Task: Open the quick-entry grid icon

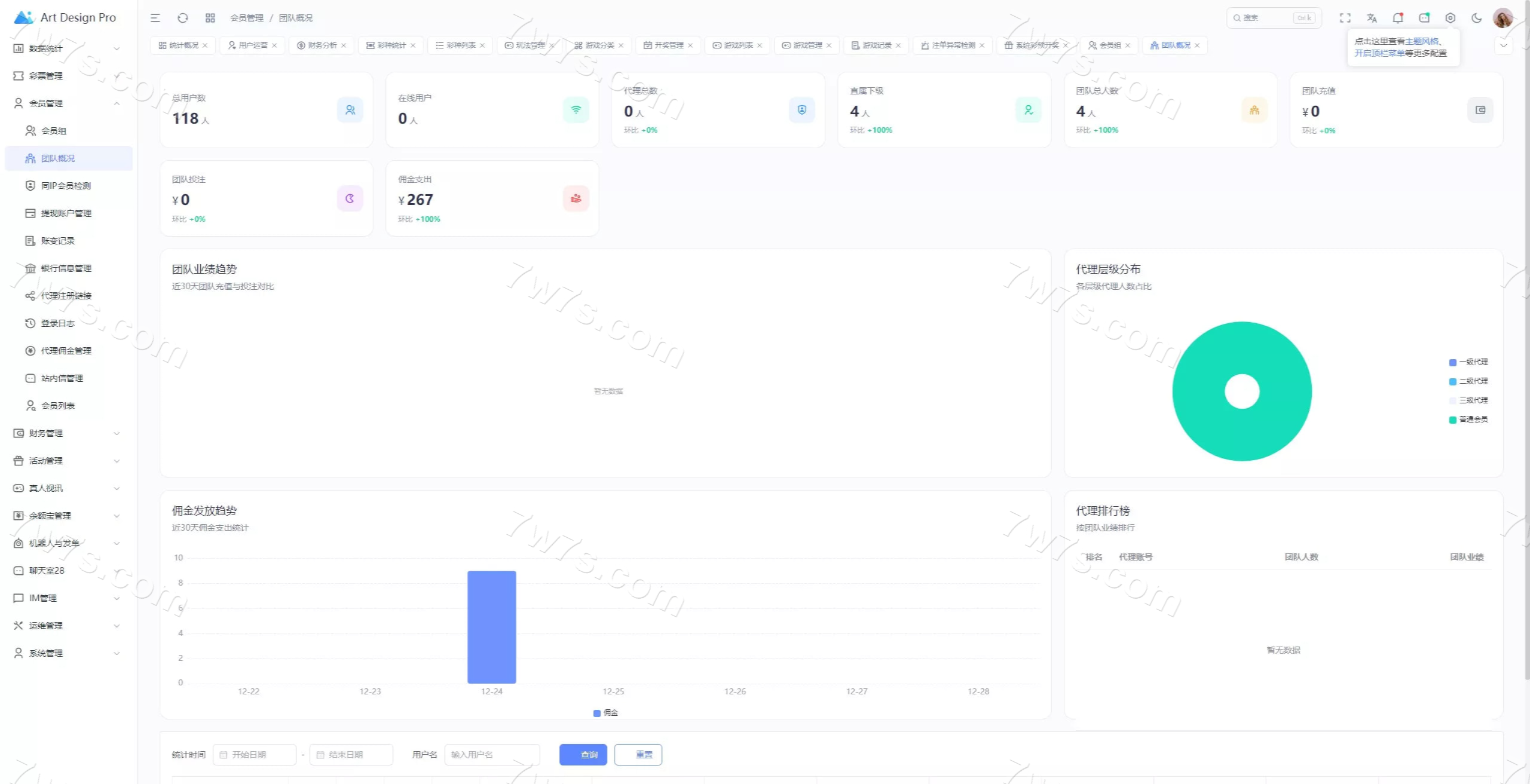Action: pos(210,18)
